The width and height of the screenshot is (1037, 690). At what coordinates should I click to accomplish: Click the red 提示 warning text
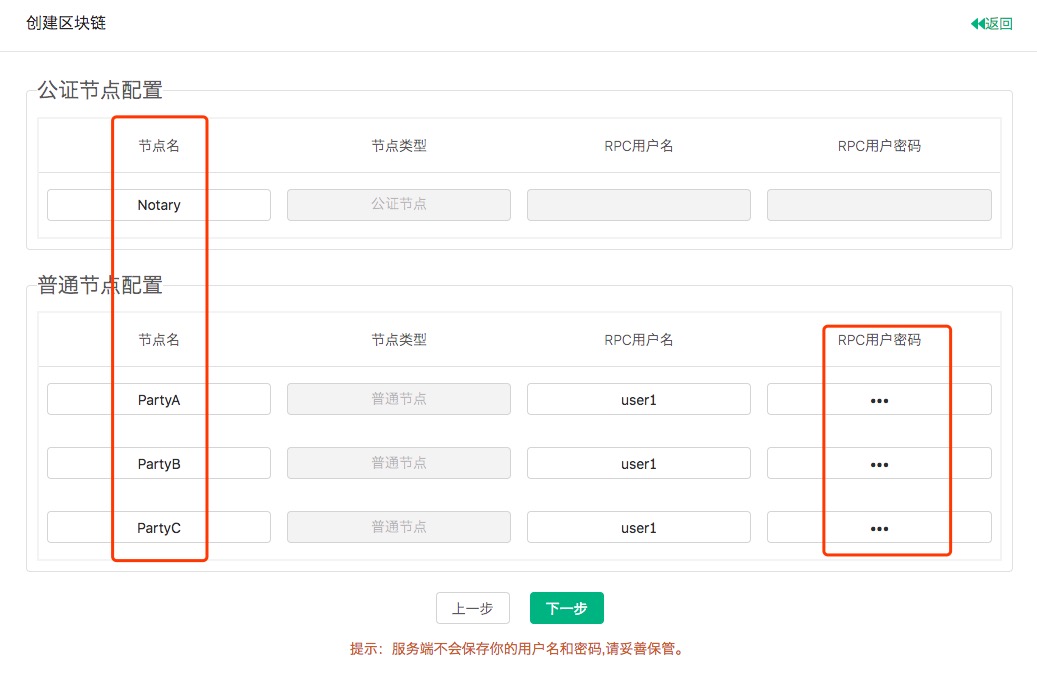[518, 648]
